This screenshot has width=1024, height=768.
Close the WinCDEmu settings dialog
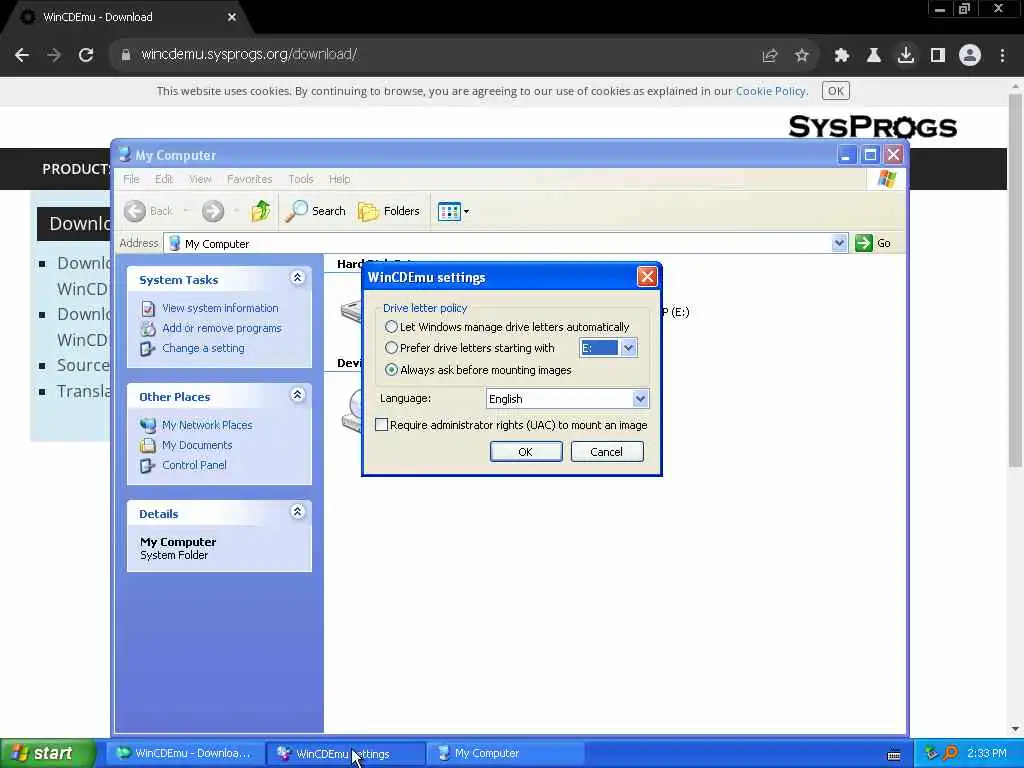click(x=647, y=277)
